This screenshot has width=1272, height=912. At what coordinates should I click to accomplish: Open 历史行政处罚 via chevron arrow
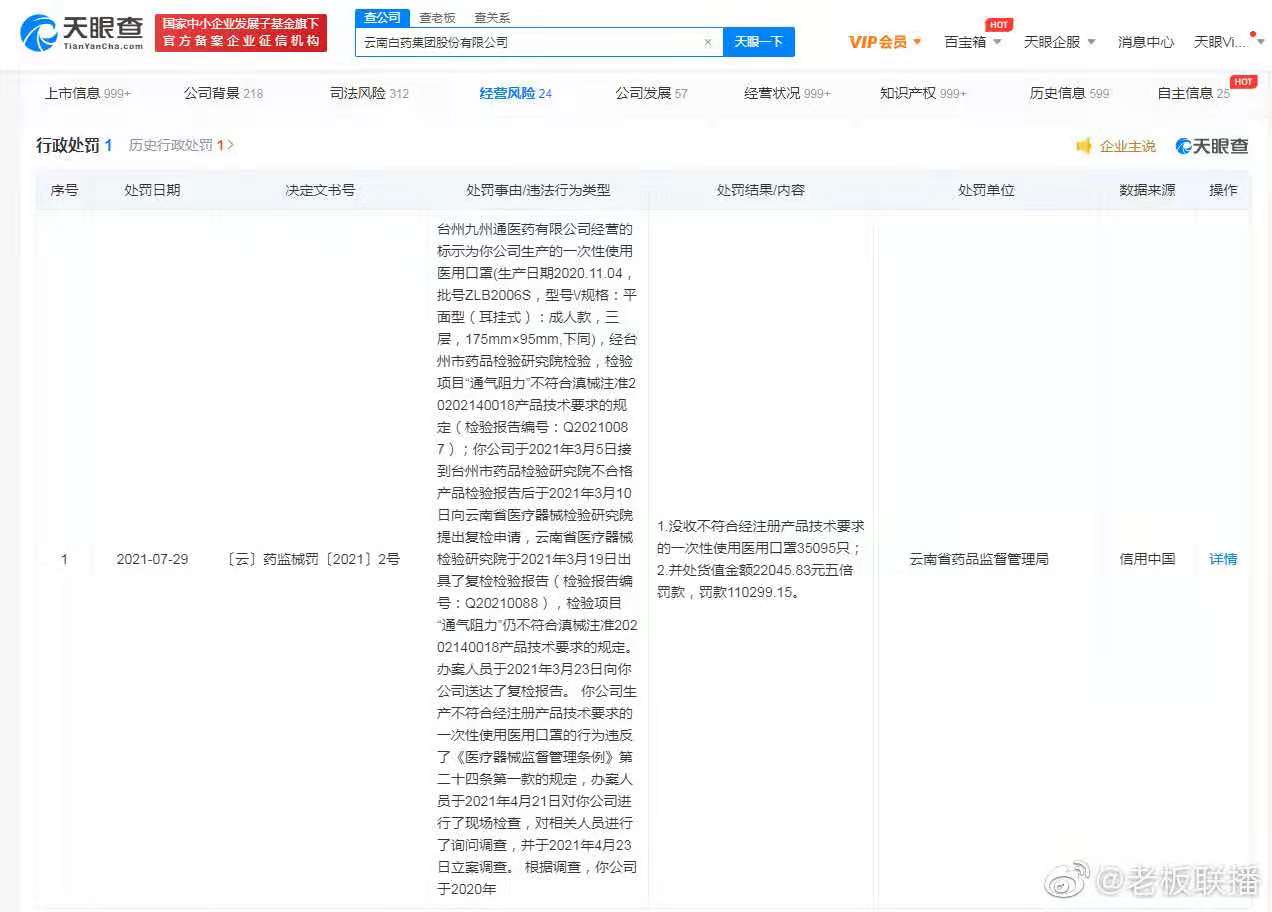pyautogui.click(x=231, y=145)
